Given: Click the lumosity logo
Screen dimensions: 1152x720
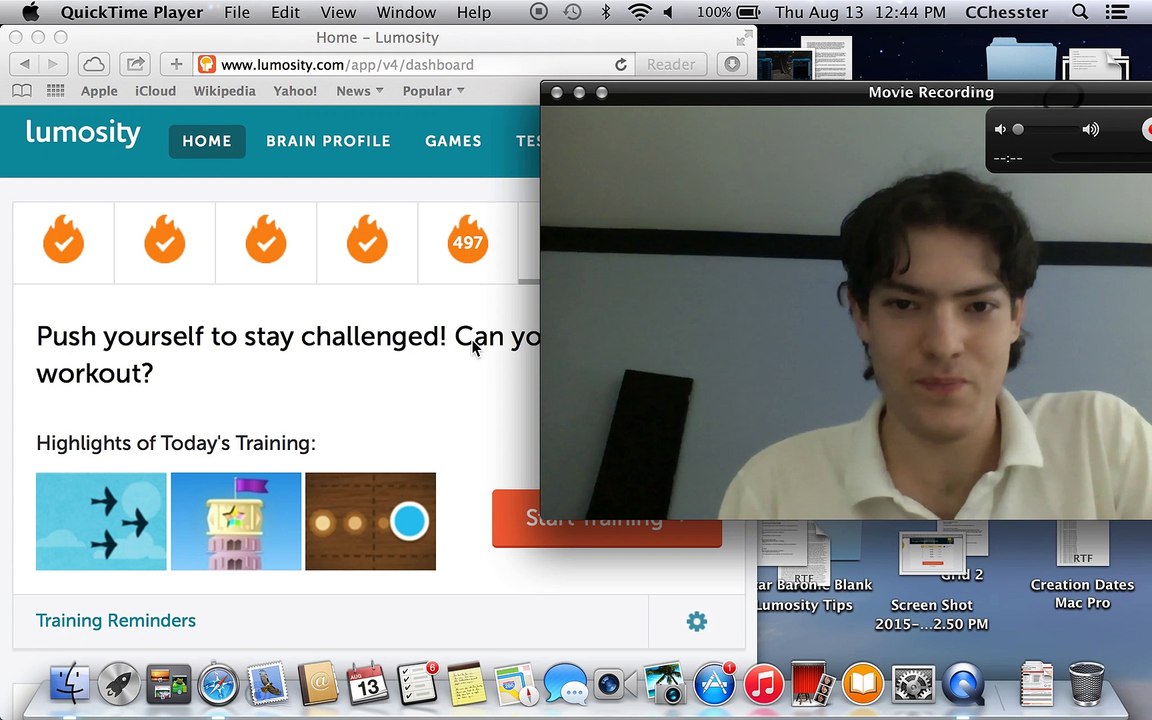Looking at the screenshot, I should pyautogui.click(x=83, y=133).
